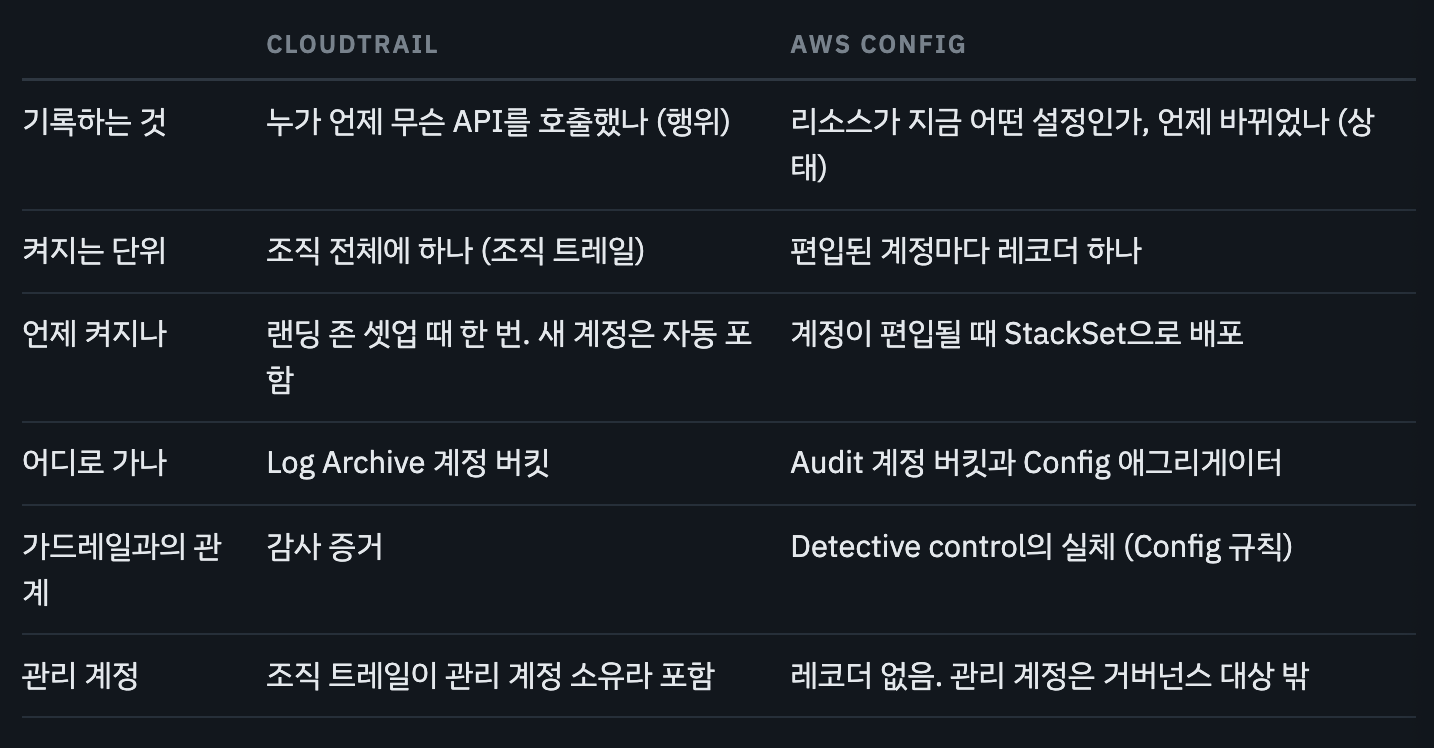Click the cell about API 호출 행위

pos(498,123)
